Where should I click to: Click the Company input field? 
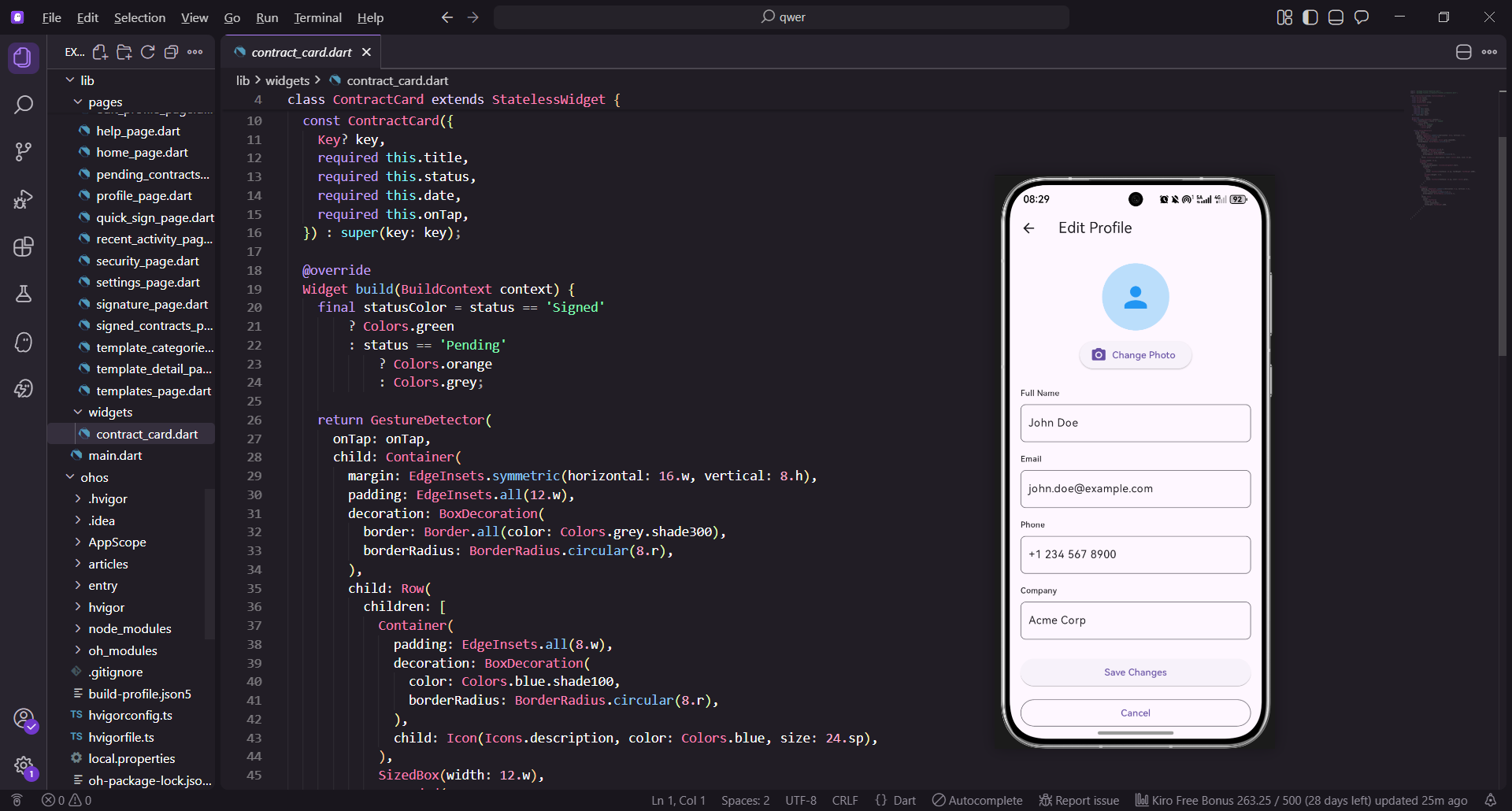pos(1135,620)
